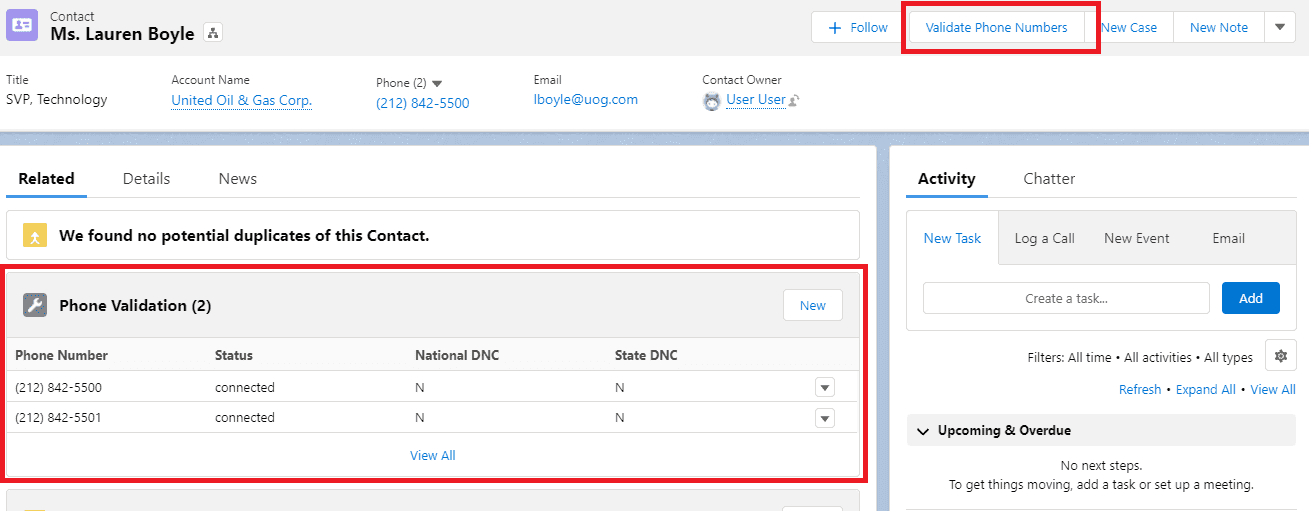The height and width of the screenshot is (512, 1309).
Task: Open the United Oil & Gas Corp. account link
Action: click(x=241, y=100)
